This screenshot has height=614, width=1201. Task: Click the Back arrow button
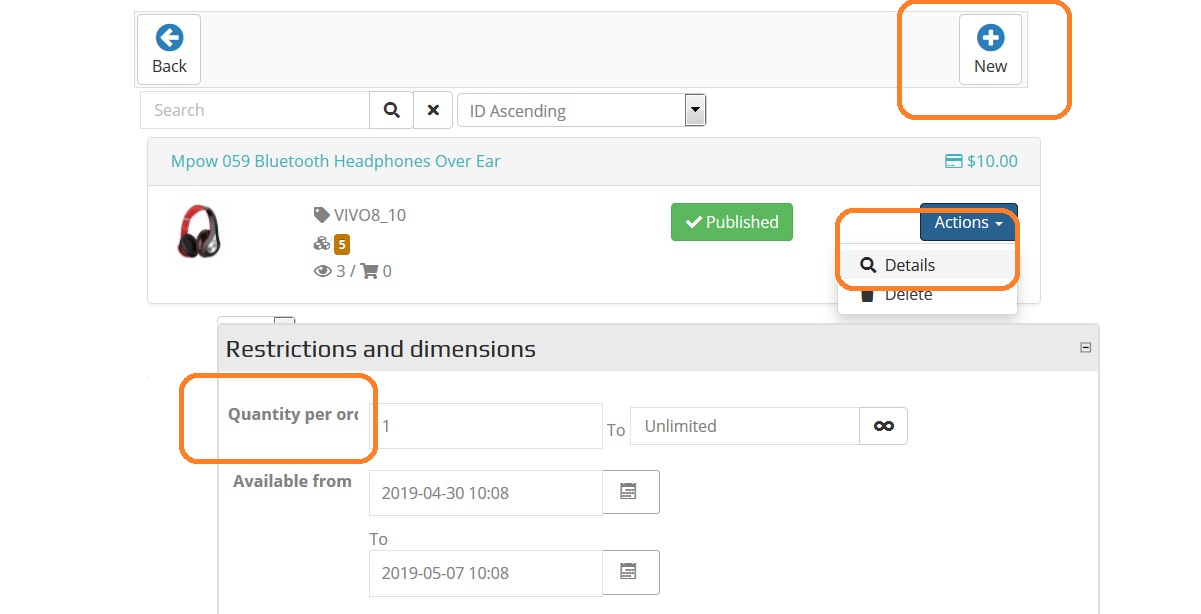pyautogui.click(x=169, y=49)
